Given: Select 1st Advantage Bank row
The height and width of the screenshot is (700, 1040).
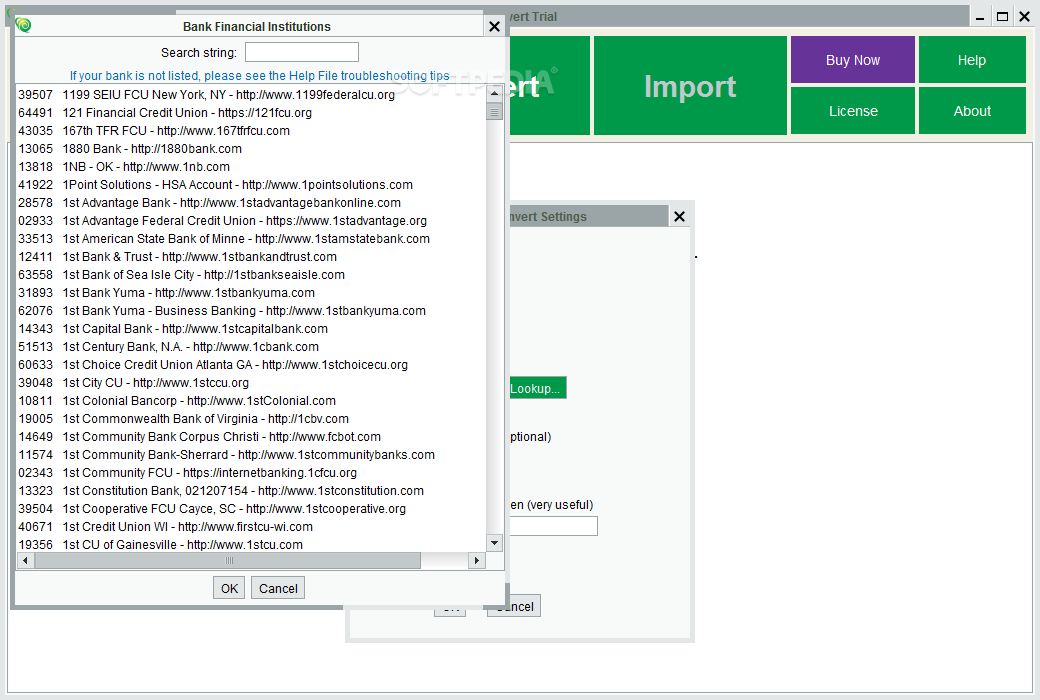Looking at the screenshot, I should (x=251, y=202).
